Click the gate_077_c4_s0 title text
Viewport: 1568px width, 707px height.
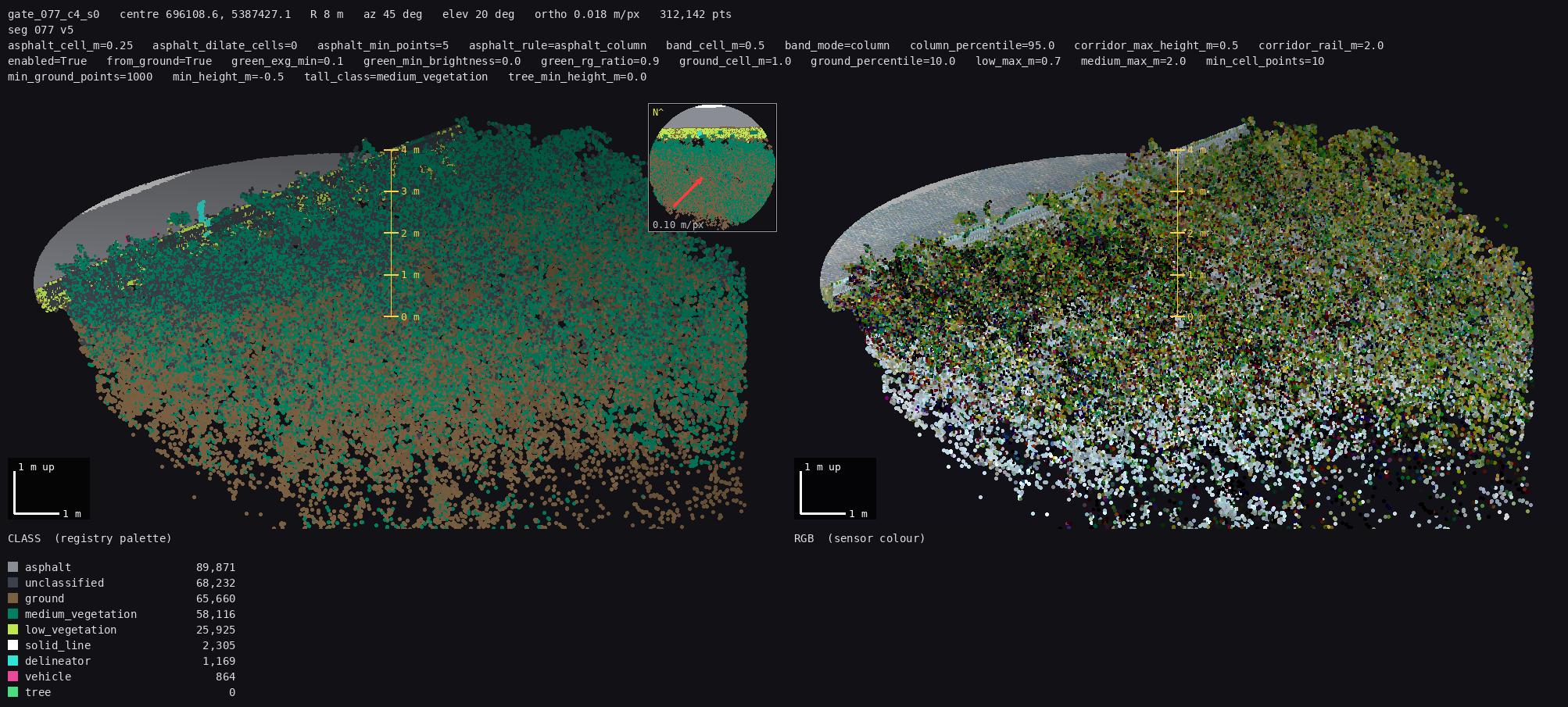click(x=54, y=14)
